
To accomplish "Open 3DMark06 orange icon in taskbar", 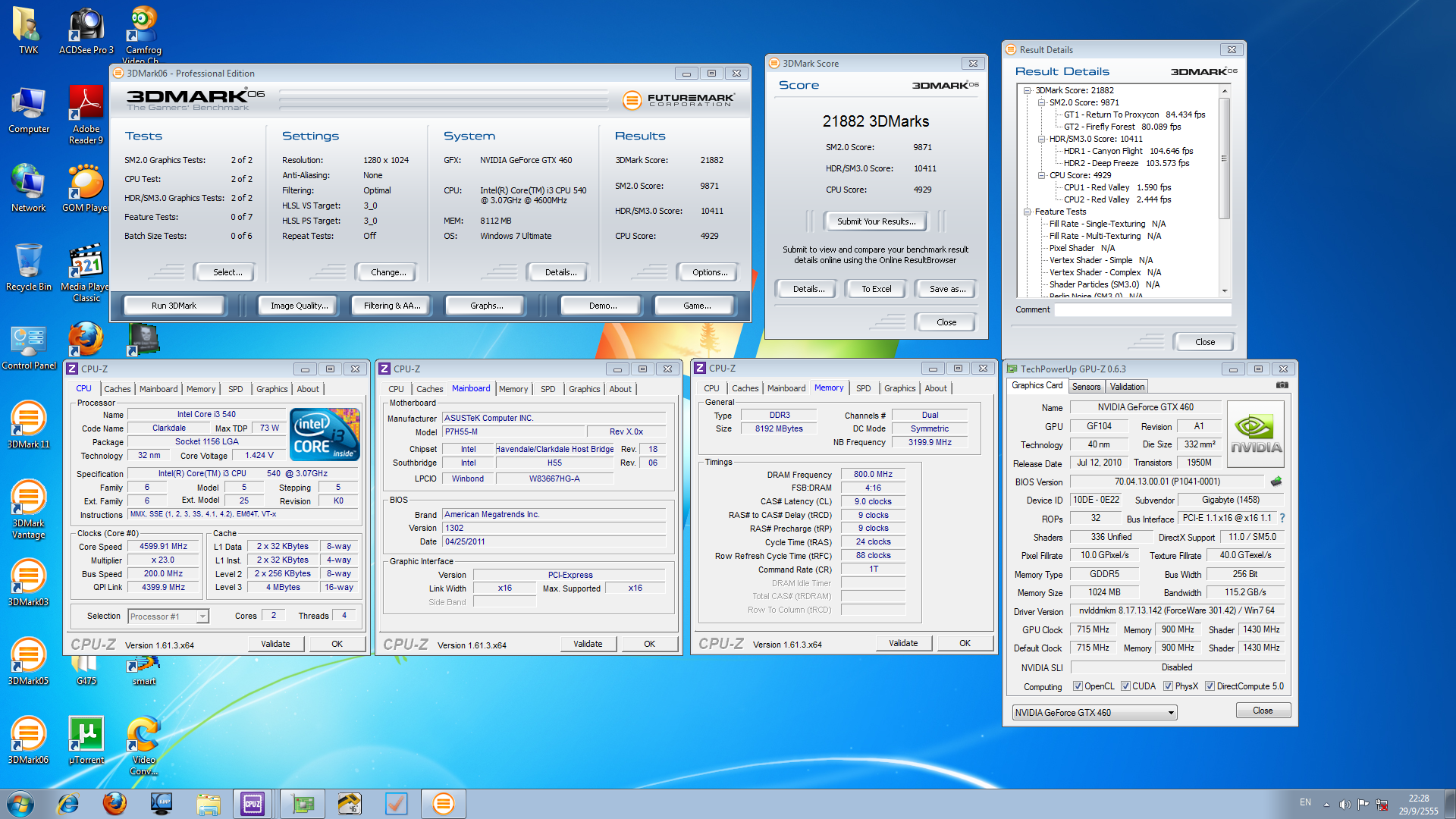I will [x=443, y=804].
